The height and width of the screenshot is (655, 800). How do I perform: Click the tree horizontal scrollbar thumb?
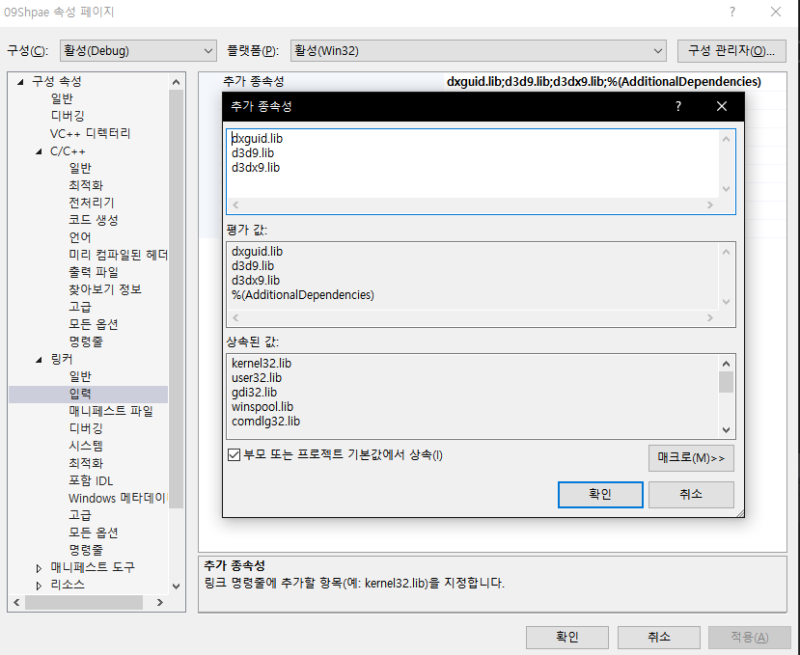point(84,602)
